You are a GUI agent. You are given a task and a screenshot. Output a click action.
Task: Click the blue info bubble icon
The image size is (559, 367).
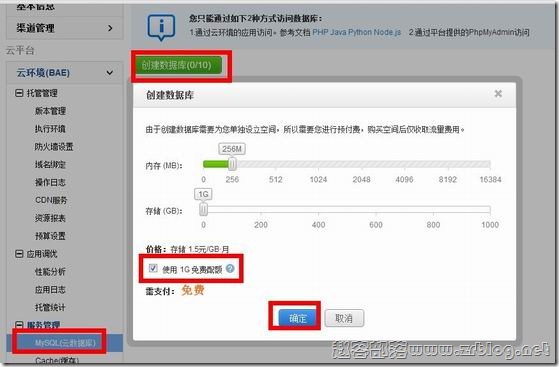(161, 27)
